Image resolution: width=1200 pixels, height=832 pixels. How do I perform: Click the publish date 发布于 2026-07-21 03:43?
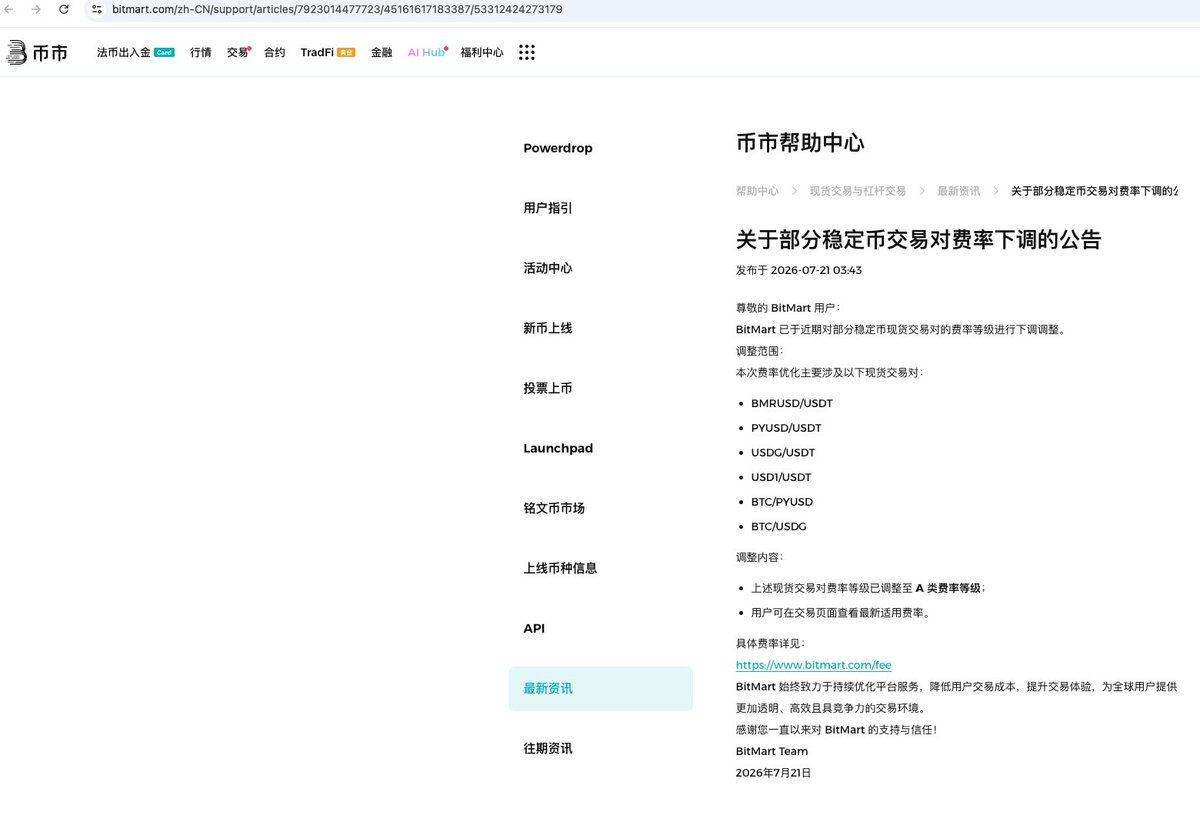coord(799,270)
